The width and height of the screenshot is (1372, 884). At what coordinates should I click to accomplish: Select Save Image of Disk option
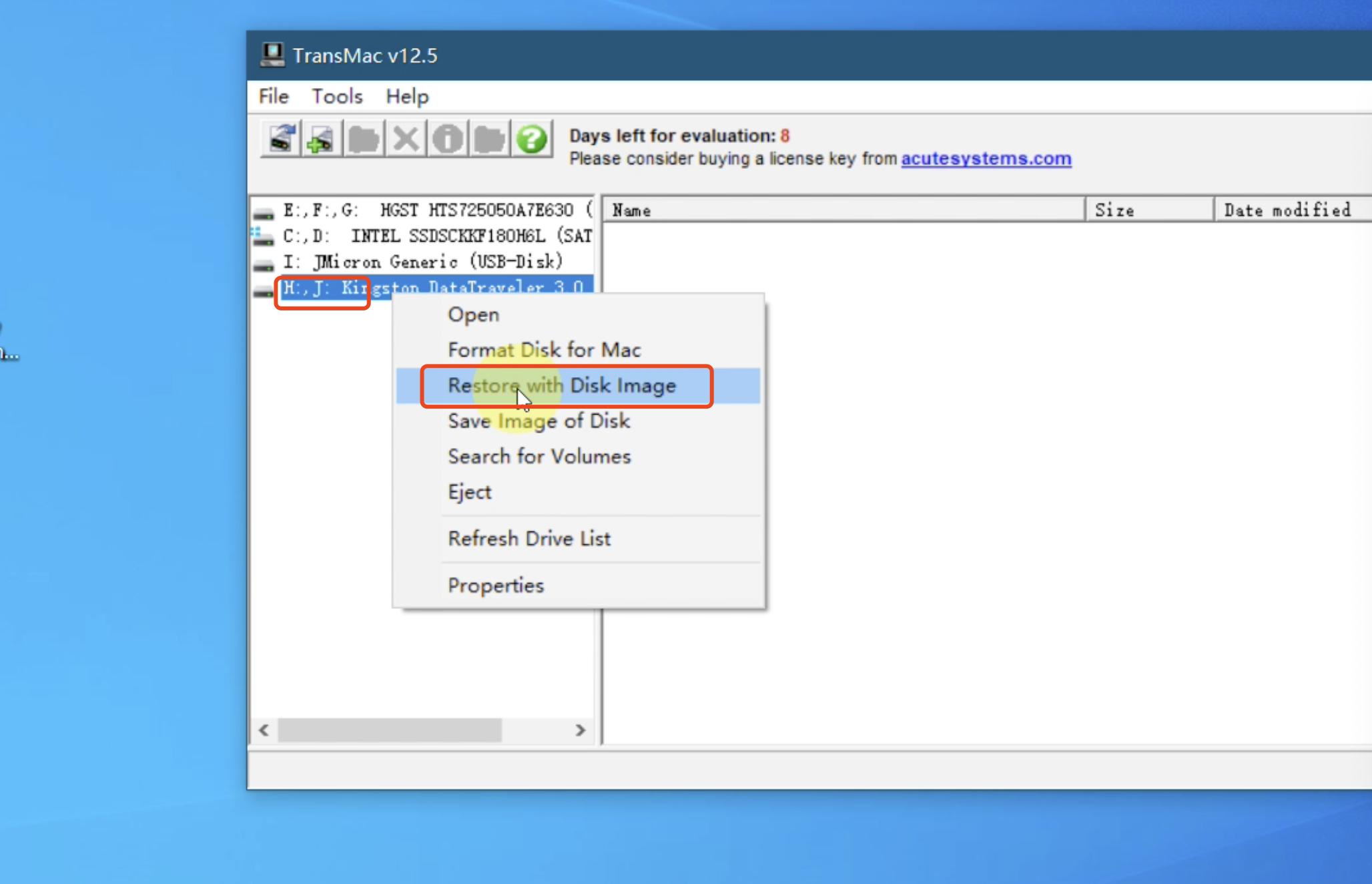pos(539,421)
